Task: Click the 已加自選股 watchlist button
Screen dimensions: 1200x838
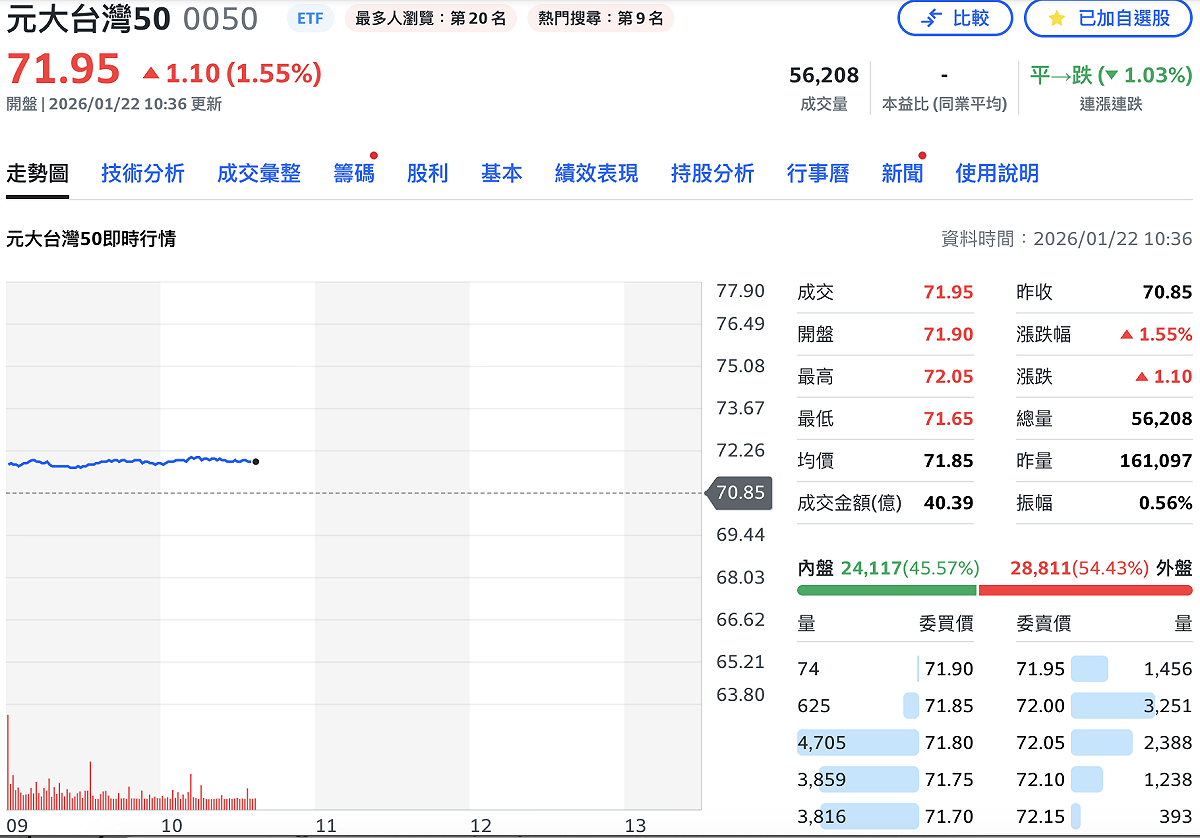Action: (x=1109, y=18)
